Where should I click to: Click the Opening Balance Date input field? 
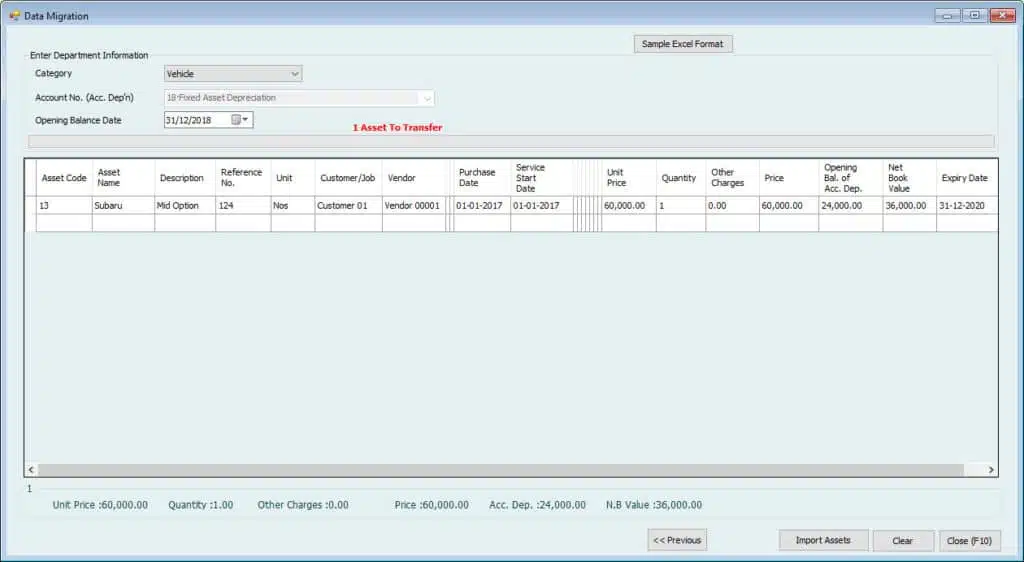coord(197,120)
